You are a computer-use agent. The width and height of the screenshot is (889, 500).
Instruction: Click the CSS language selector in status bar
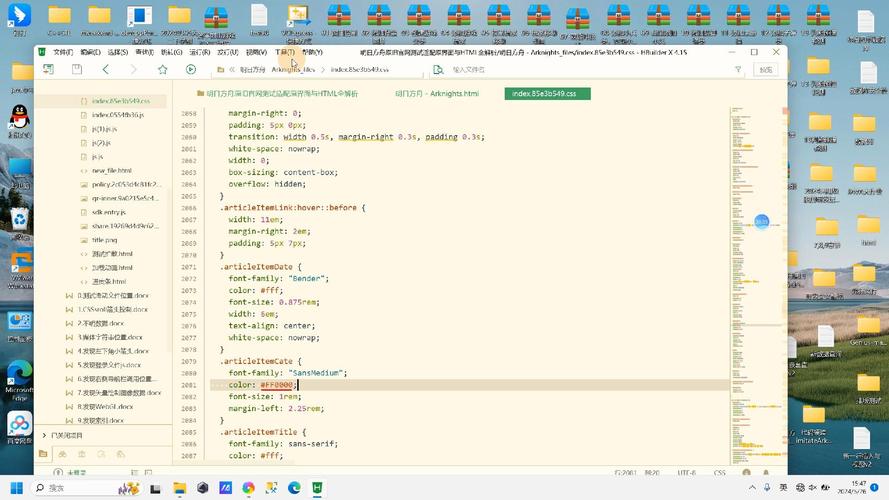click(x=719, y=472)
